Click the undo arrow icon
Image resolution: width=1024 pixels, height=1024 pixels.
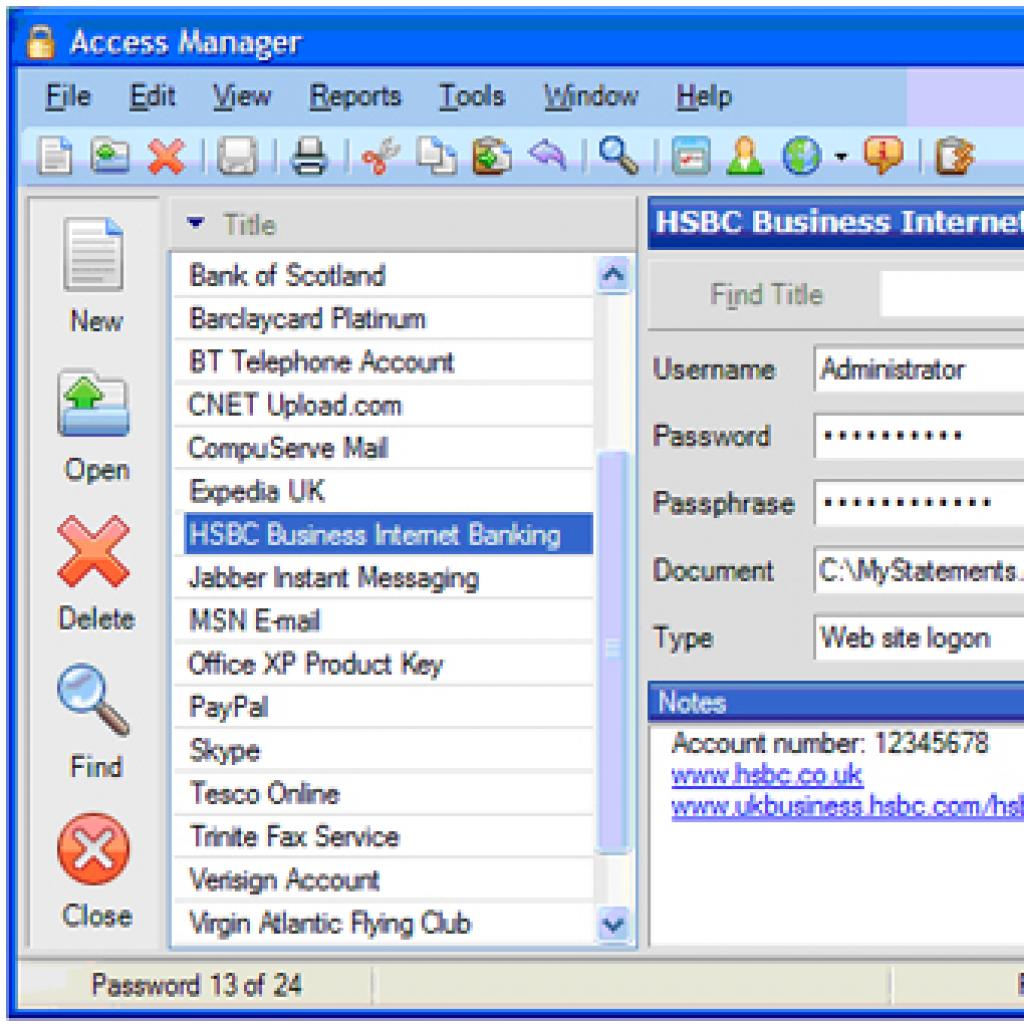pos(548,156)
